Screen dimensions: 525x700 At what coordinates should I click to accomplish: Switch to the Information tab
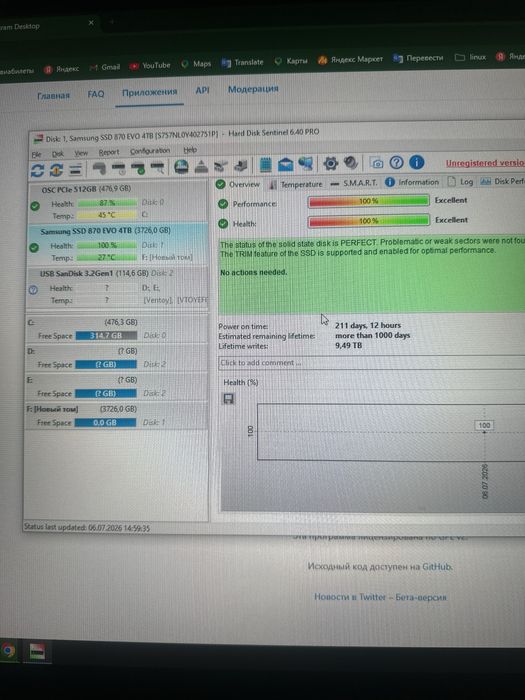(412, 182)
